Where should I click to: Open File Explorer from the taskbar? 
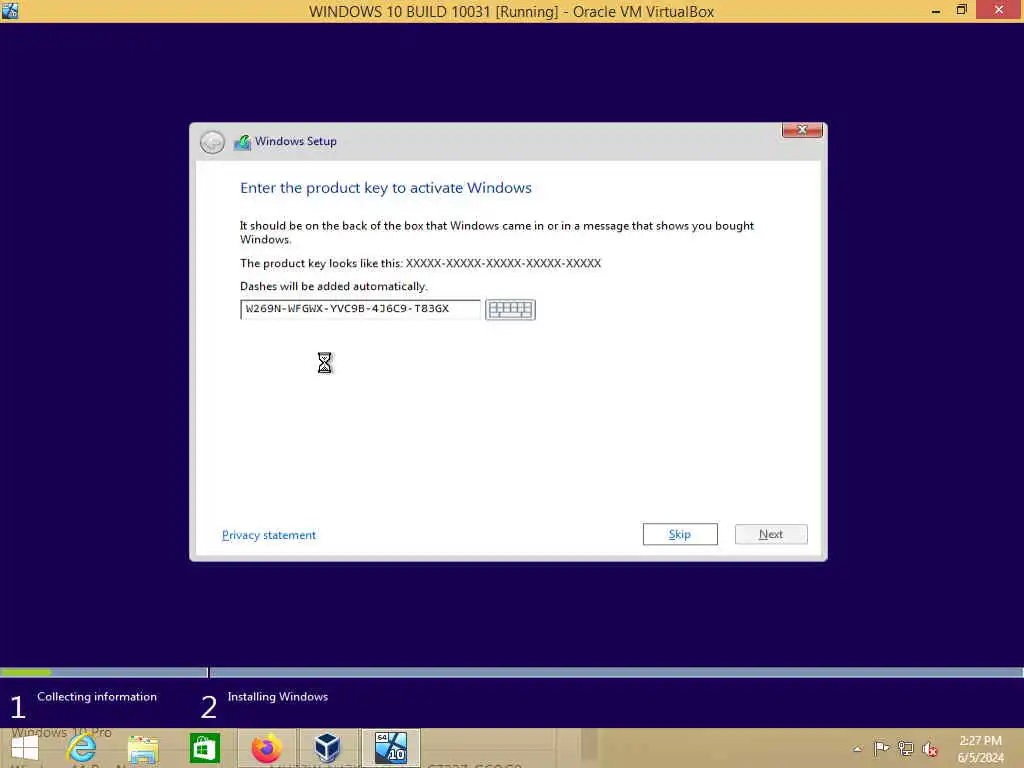(143, 748)
